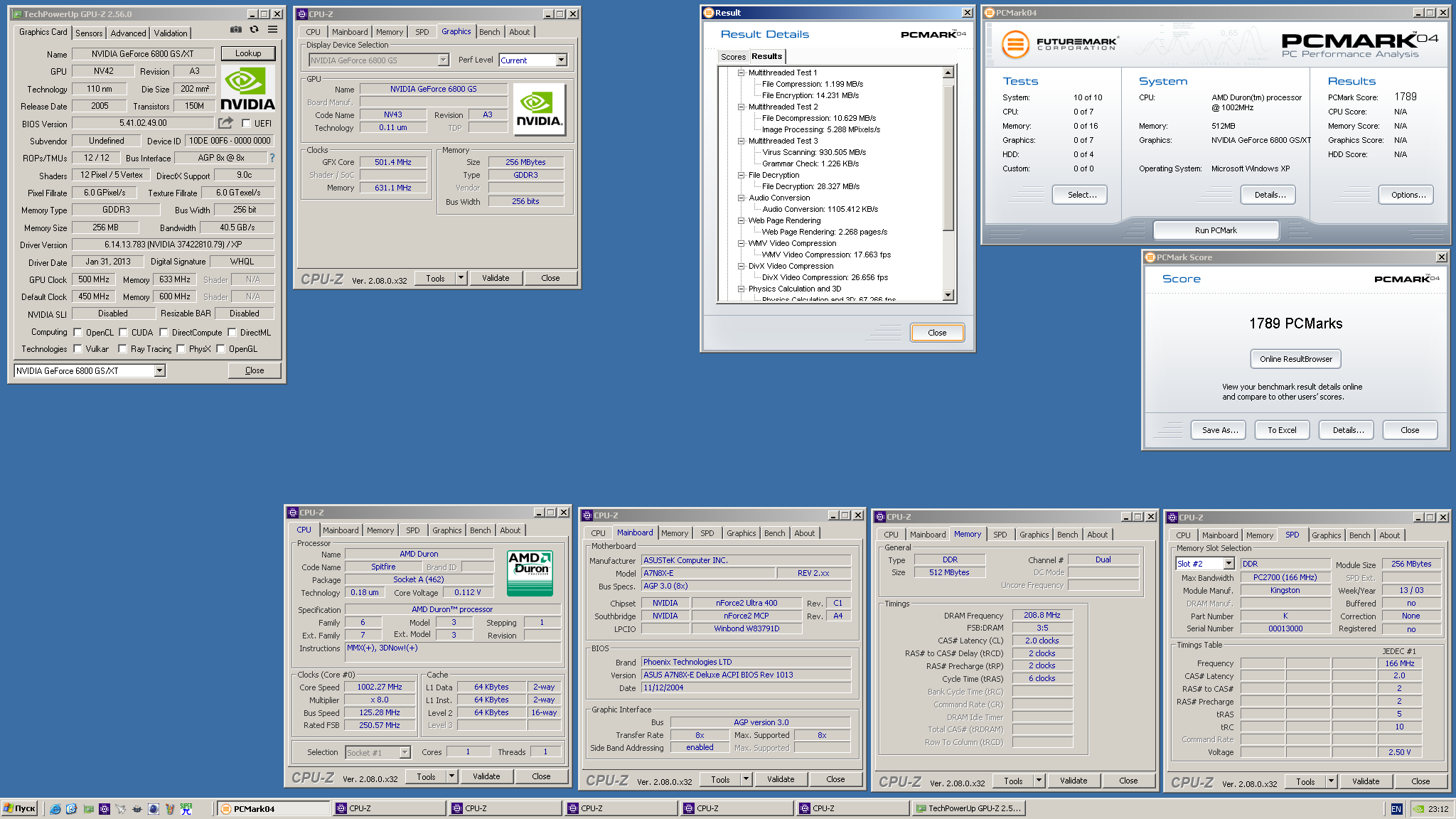Launch GPU-Z green card quick launch icon
The width and height of the screenshot is (1456, 819).
[88, 808]
